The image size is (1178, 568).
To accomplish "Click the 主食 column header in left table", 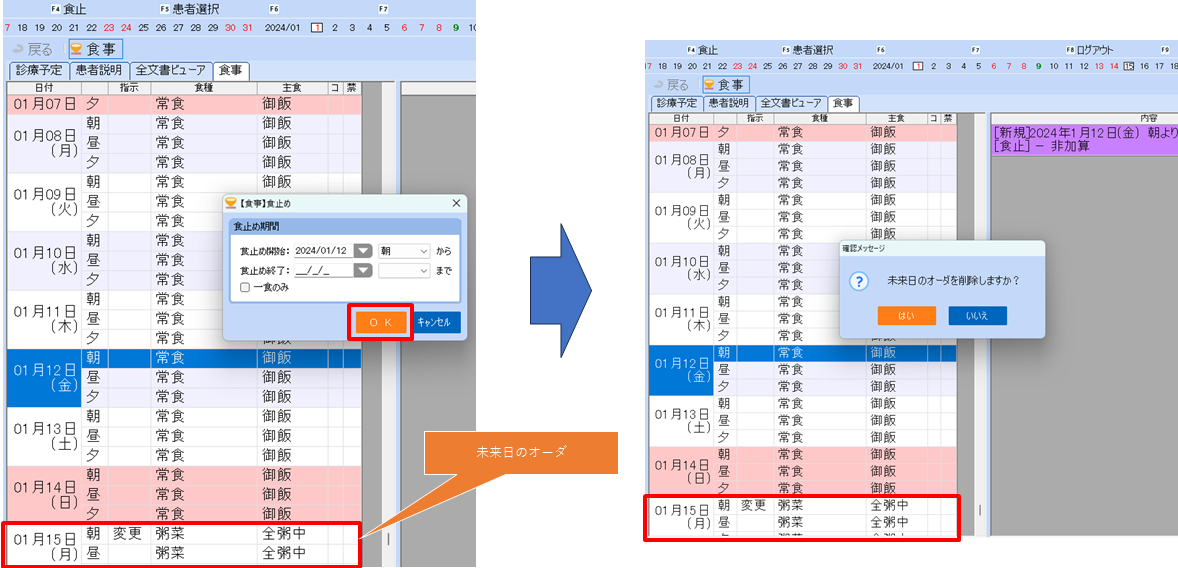I will [292, 88].
